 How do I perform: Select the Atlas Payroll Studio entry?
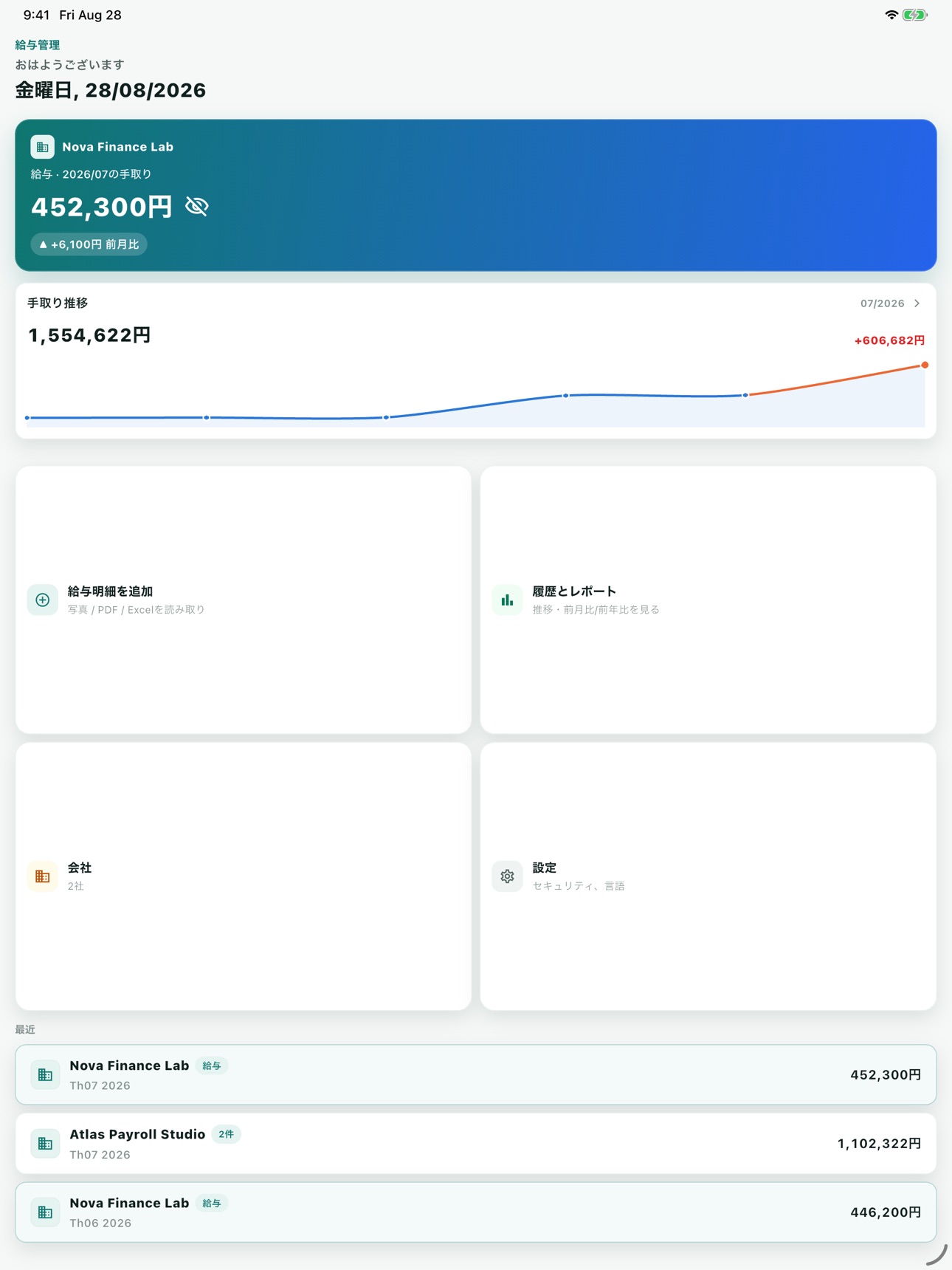pos(476,1144)
